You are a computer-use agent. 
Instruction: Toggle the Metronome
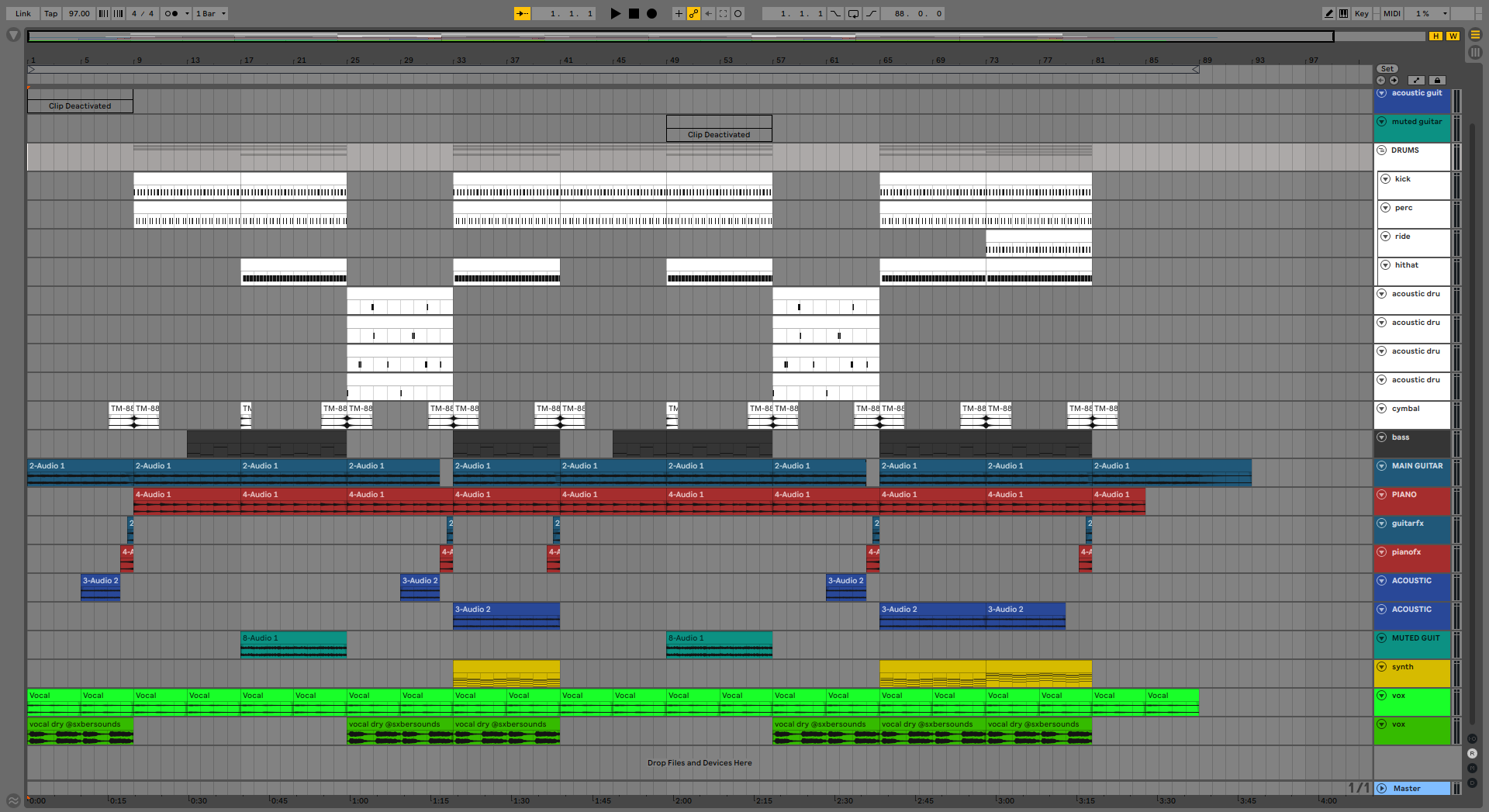[x=171, y=13]
